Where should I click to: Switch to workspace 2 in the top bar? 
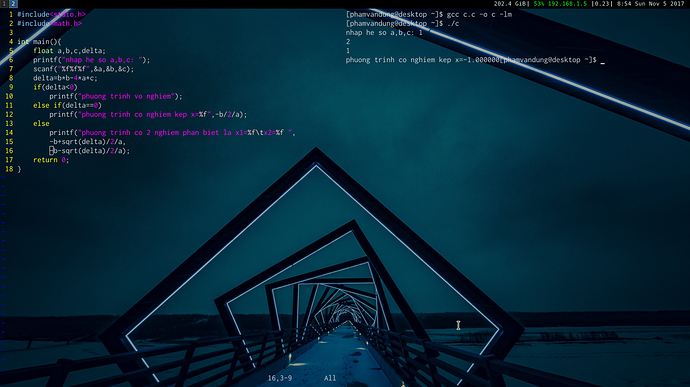[x=13, y=4]
